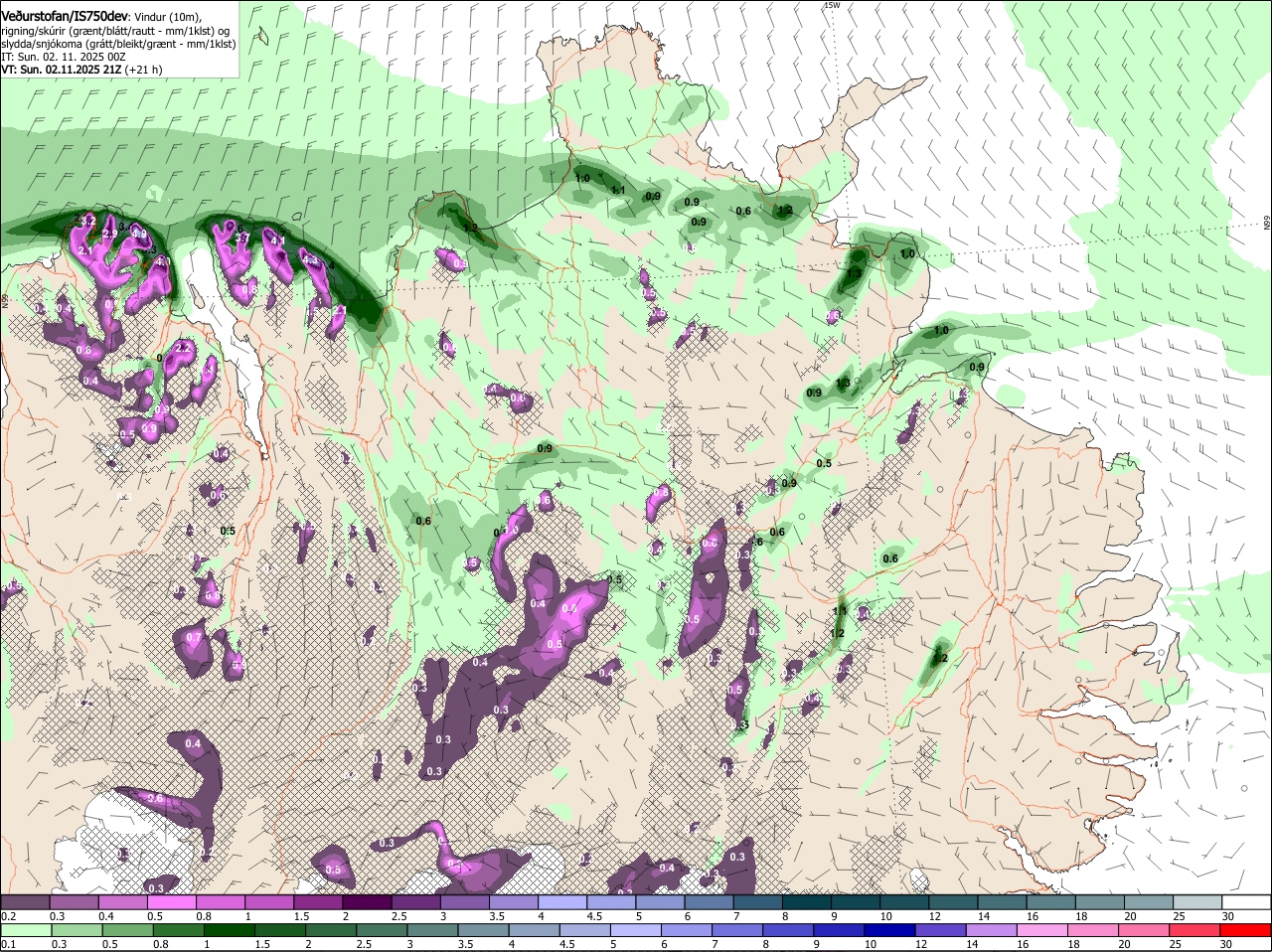The height and width of the screenshot is (952, 1272).
Task: Pick the crimson 25 mm rain scale swatch
Action: tap(1195, 931)
